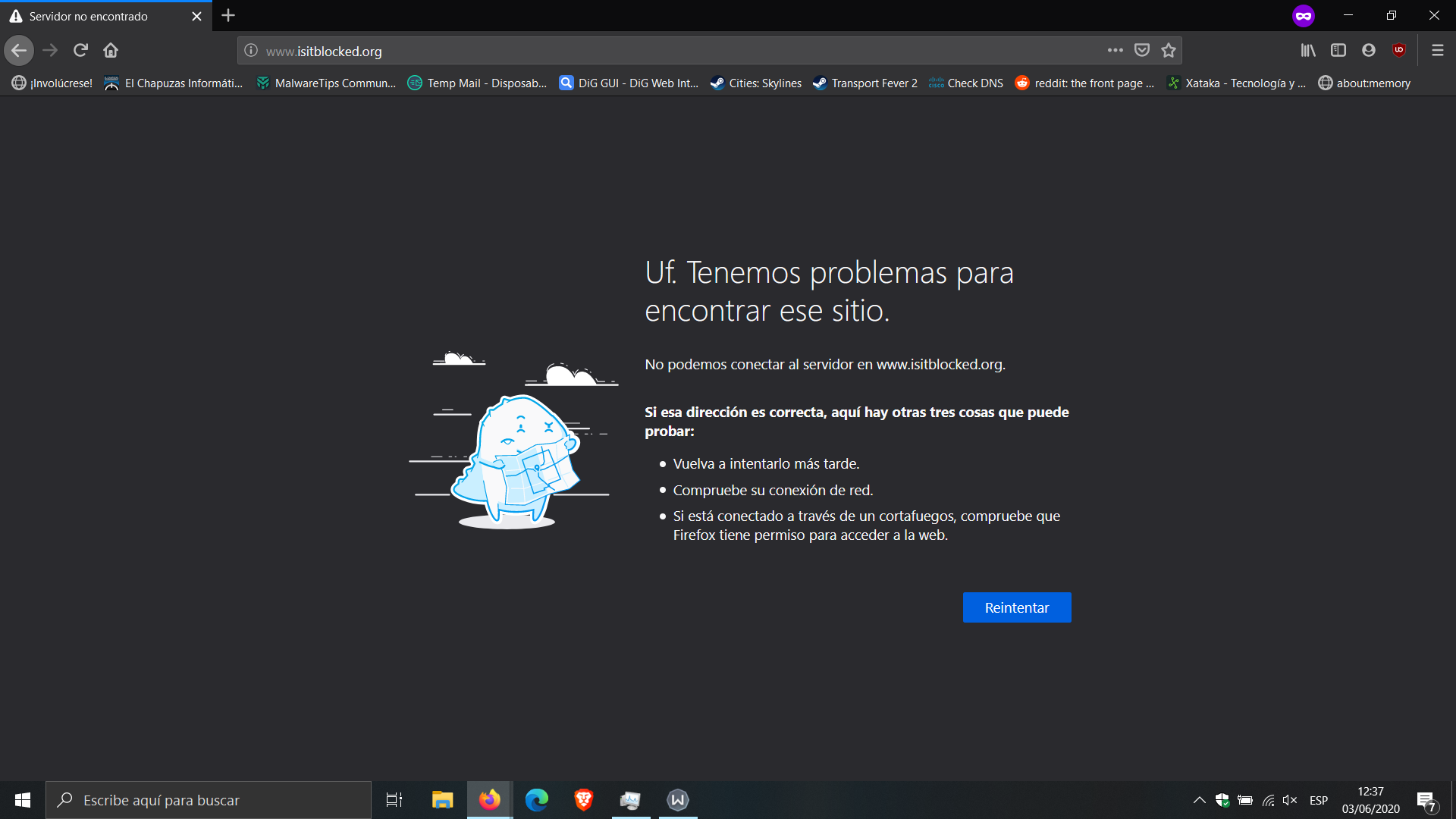
Task: Toggle muted volume icon in system tray
Action: pos(1290,800)
